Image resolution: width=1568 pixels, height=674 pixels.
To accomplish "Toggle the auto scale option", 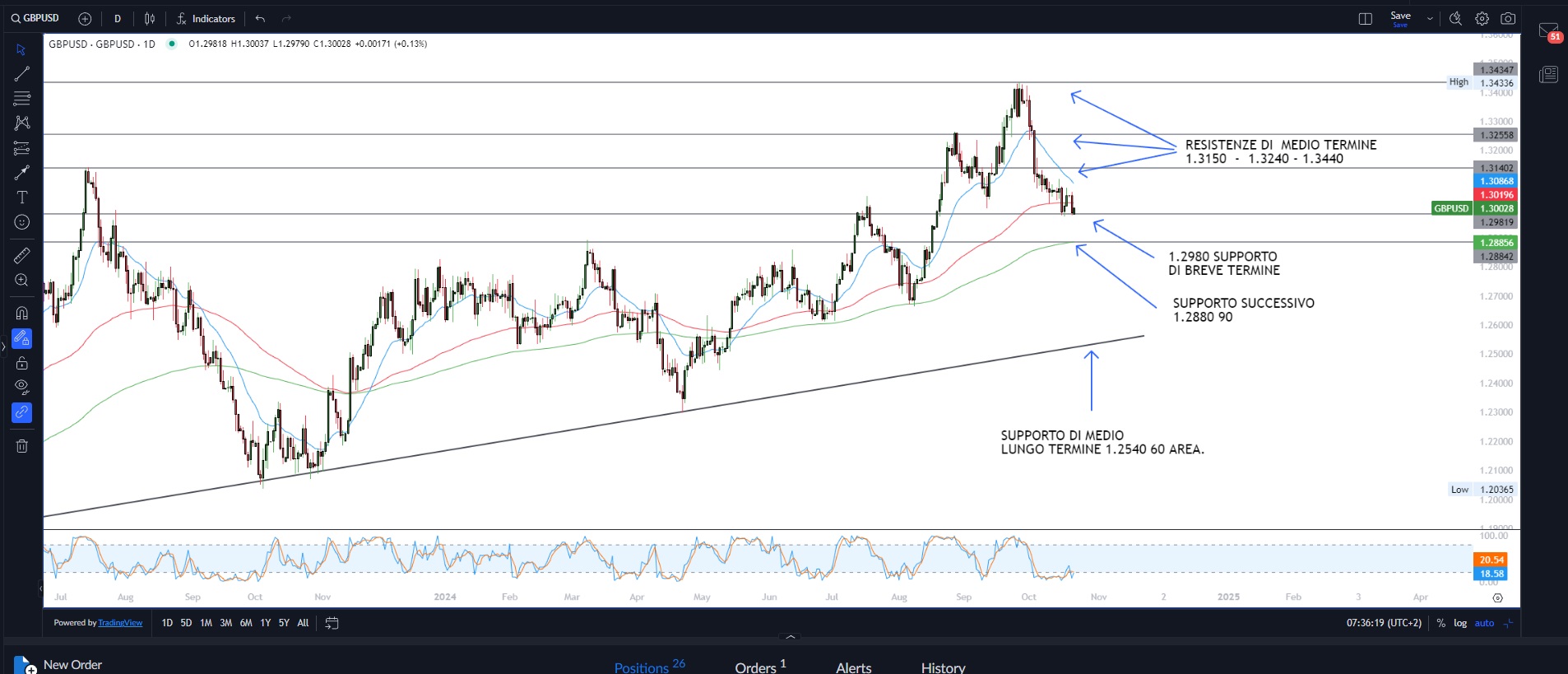I will point(1484,623).
